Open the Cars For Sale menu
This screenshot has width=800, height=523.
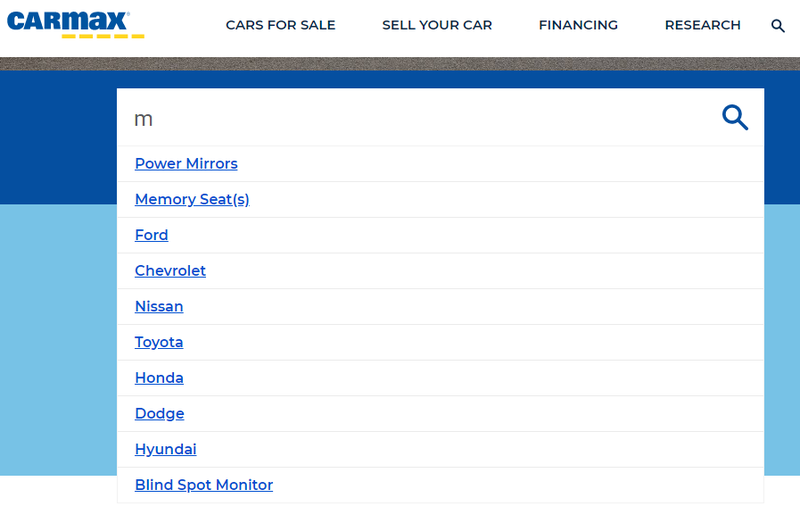point(281,25)
